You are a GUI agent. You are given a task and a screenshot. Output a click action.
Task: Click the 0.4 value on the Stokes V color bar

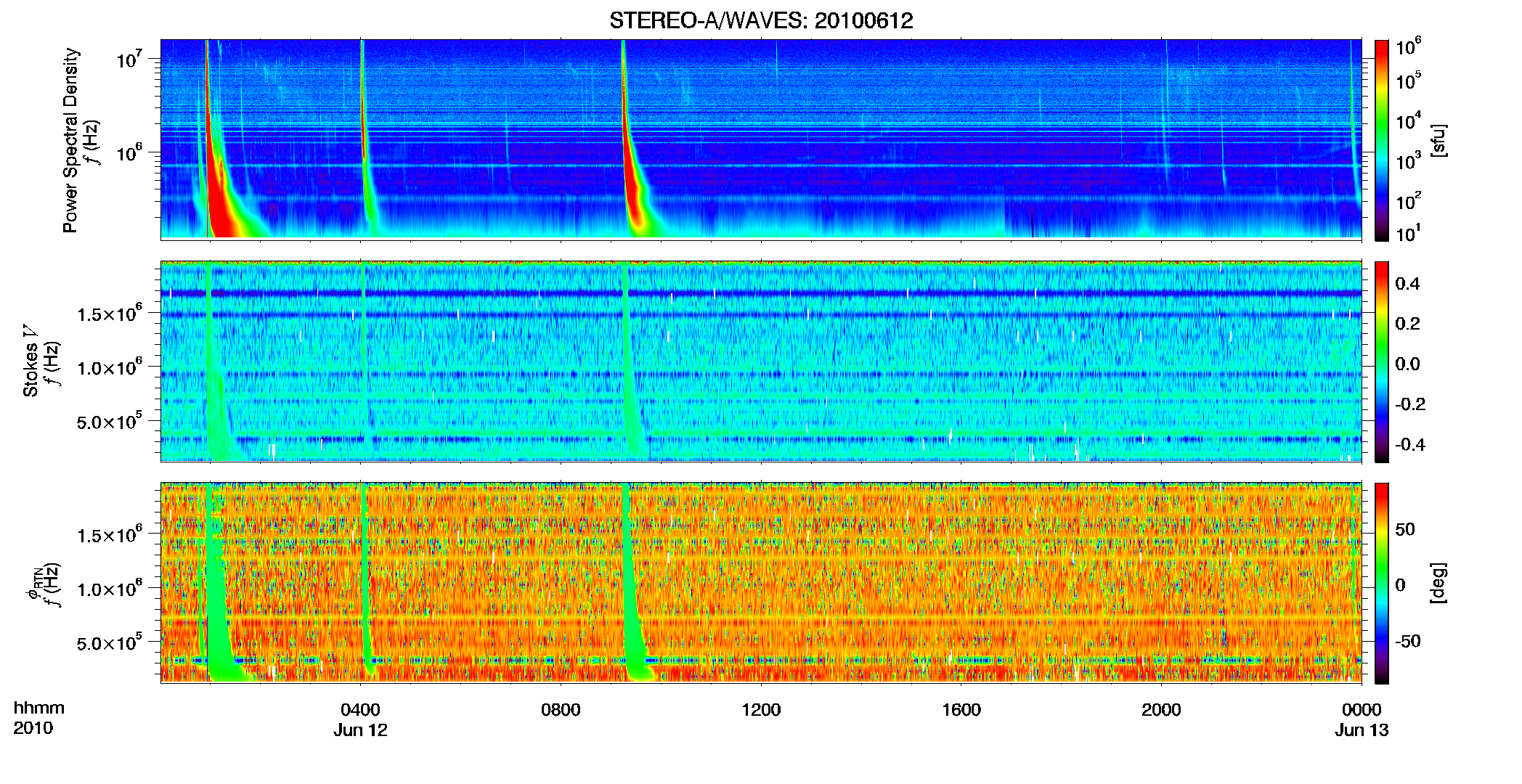pyautogui.click(x=1407, y=284)
